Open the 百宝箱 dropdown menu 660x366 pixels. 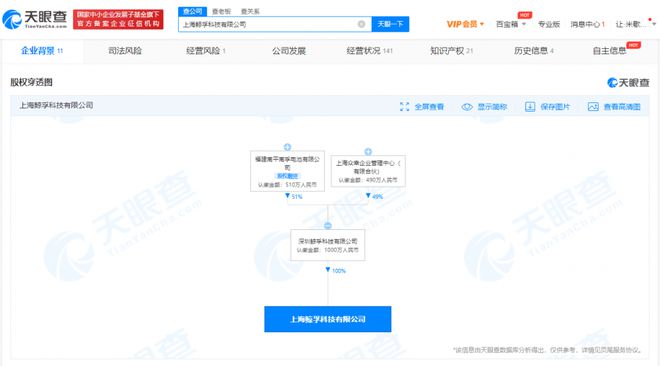click(x=511, y=24)
